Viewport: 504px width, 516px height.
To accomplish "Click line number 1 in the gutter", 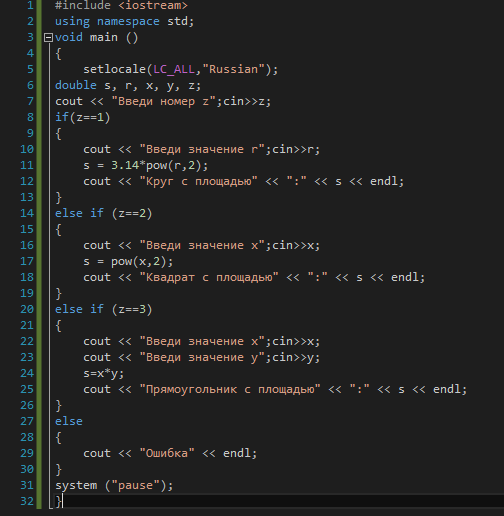I will pos(30,5).
